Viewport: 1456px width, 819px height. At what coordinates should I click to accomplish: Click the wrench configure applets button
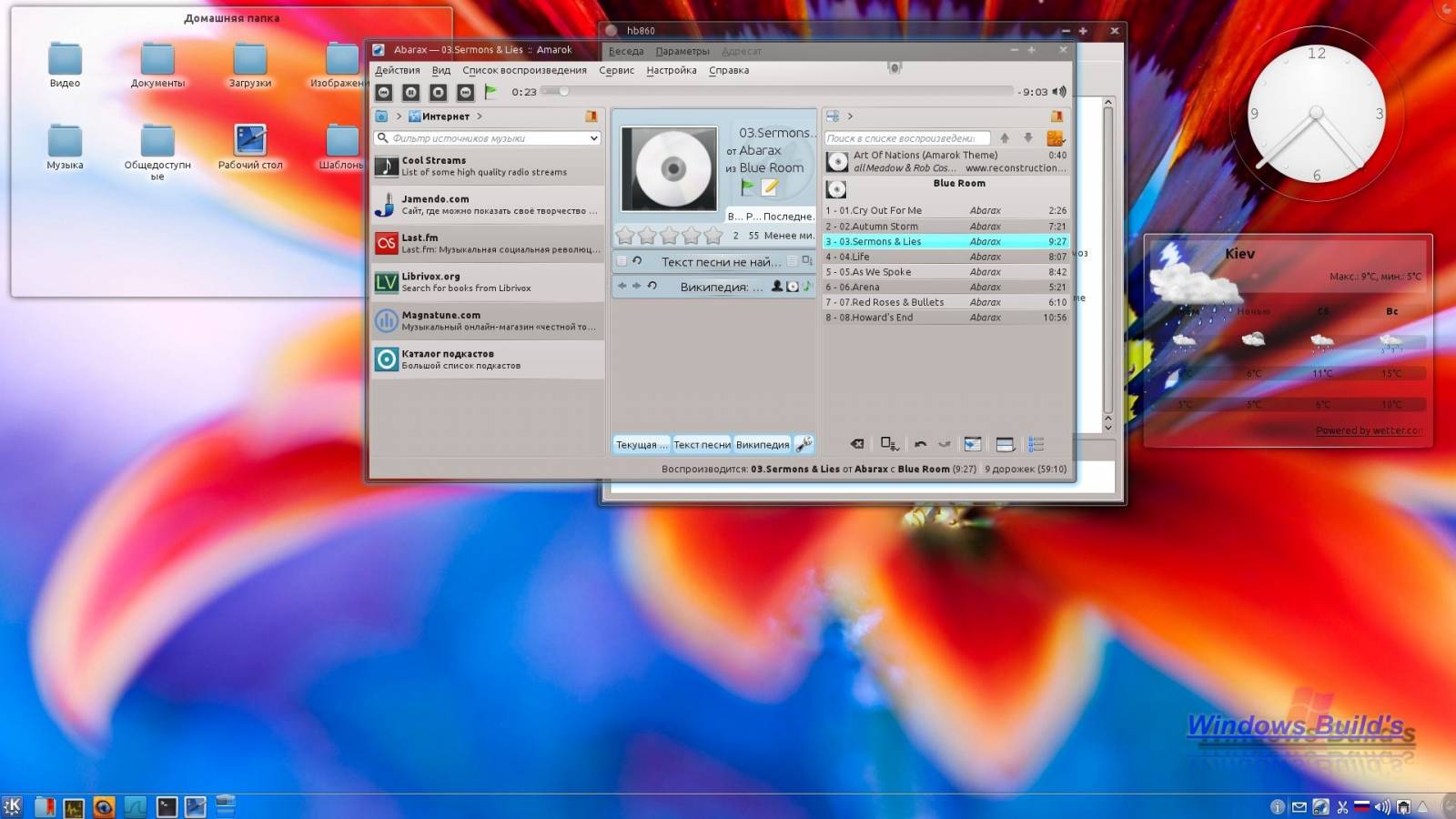pyautogui.click(x=804, y=444)
